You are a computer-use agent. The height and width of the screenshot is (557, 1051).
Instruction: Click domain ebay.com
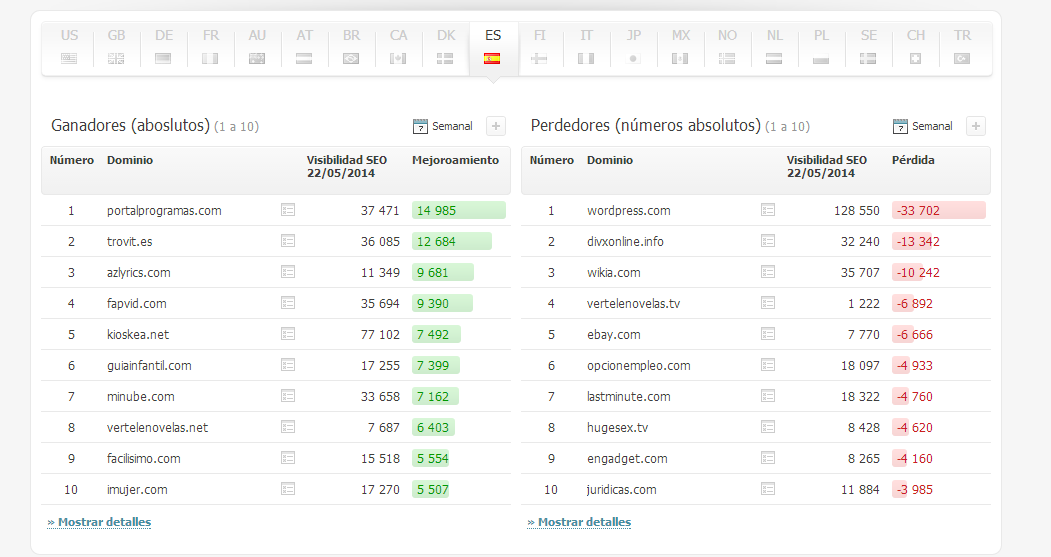click(x=613, y=334)
